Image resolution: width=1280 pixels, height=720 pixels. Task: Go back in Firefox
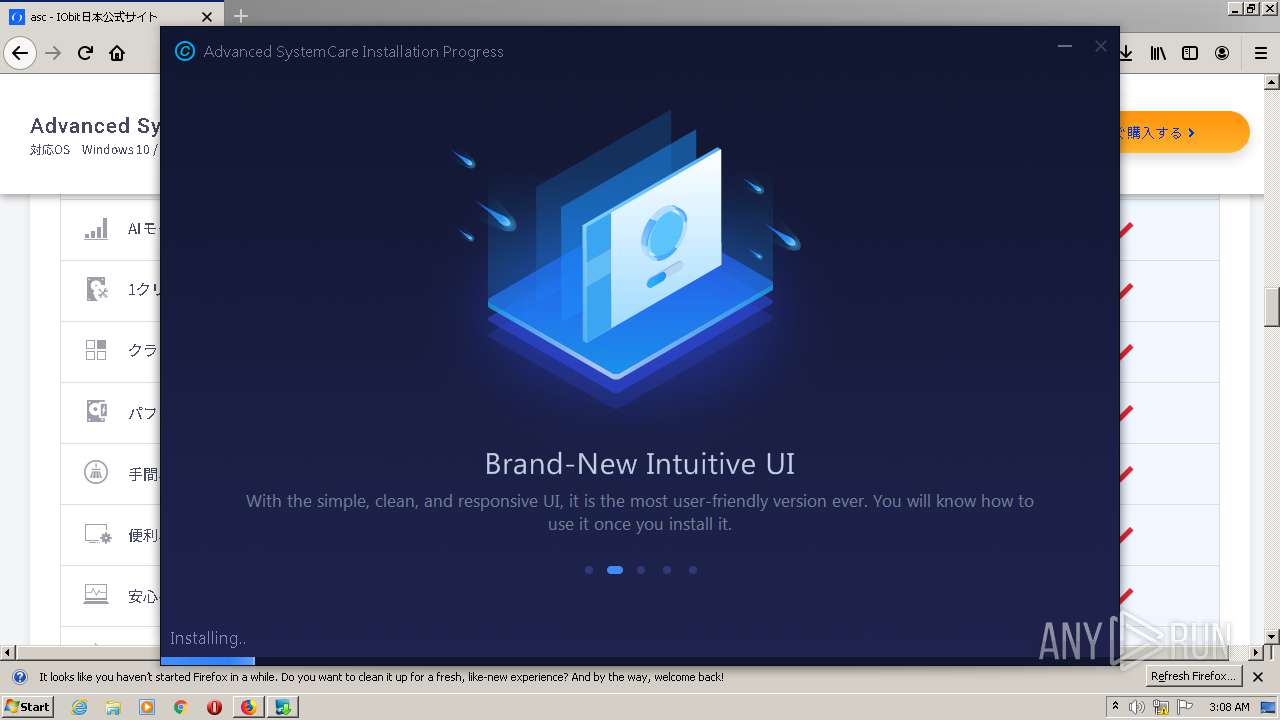pyautogui.click(x=20, y=53)
